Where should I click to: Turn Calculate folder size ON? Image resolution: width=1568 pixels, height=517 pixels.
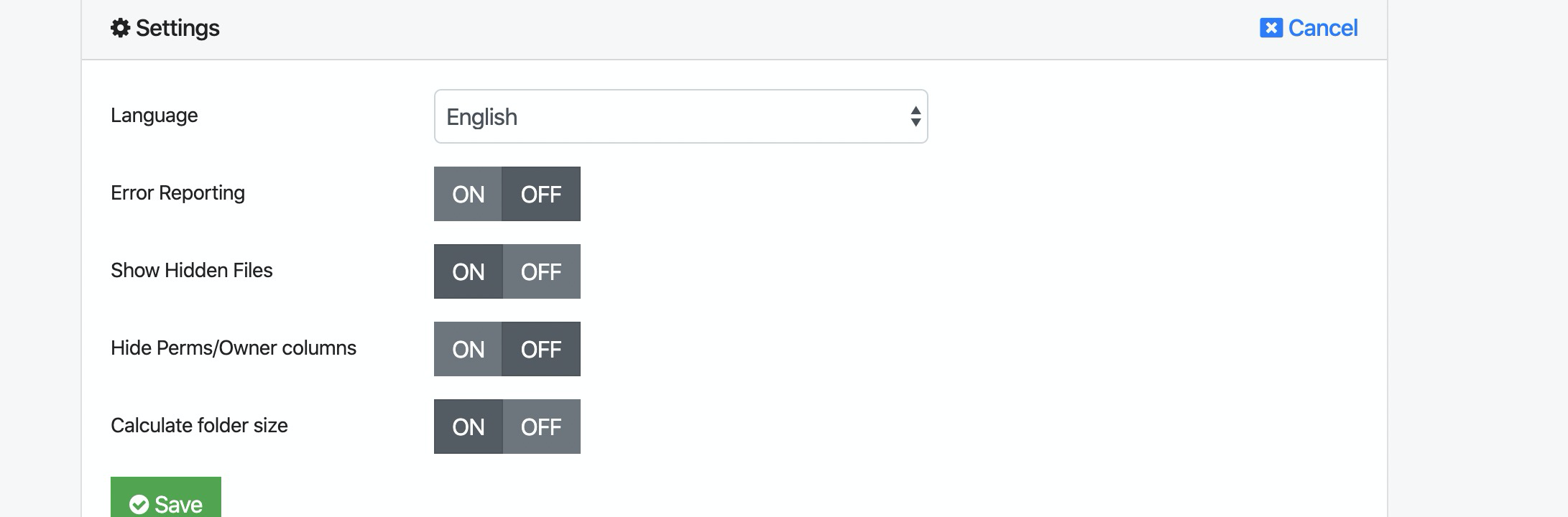[x=468, y=427]
